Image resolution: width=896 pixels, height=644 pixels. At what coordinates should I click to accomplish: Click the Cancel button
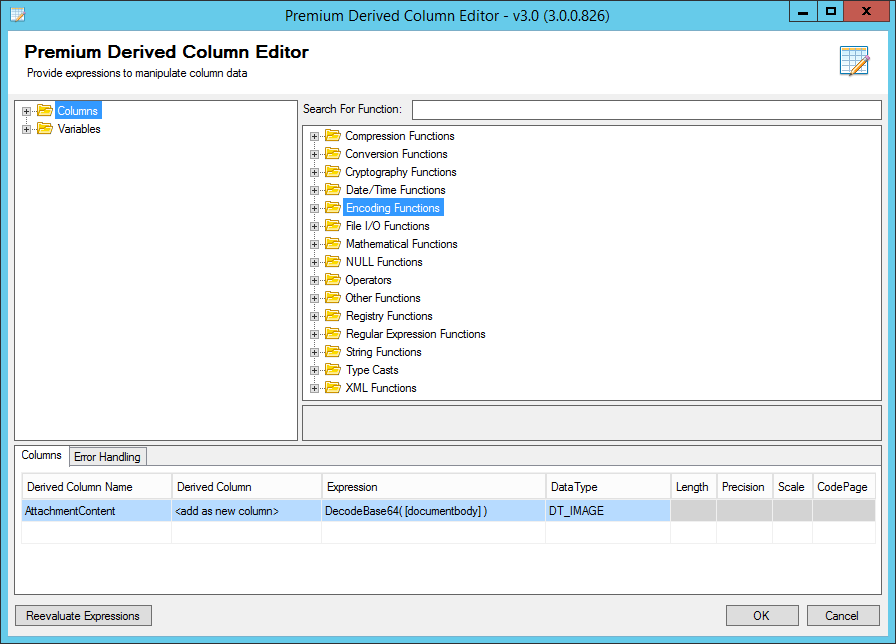842,615
